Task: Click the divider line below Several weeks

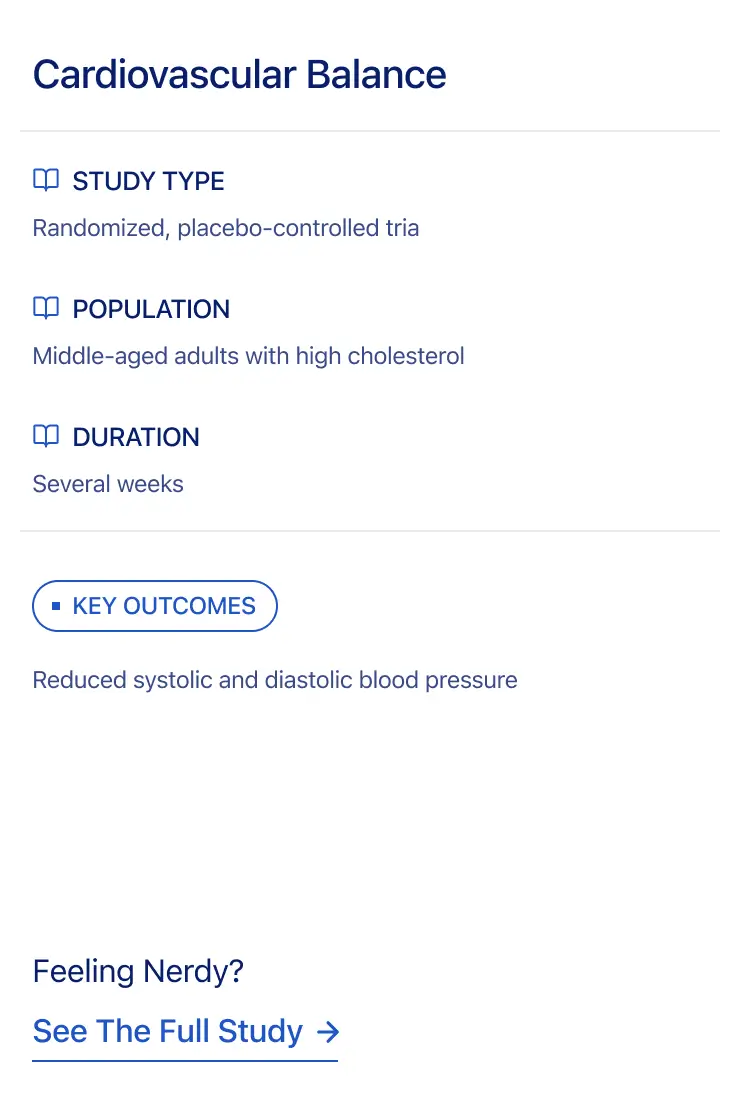Action: [370, 531]
